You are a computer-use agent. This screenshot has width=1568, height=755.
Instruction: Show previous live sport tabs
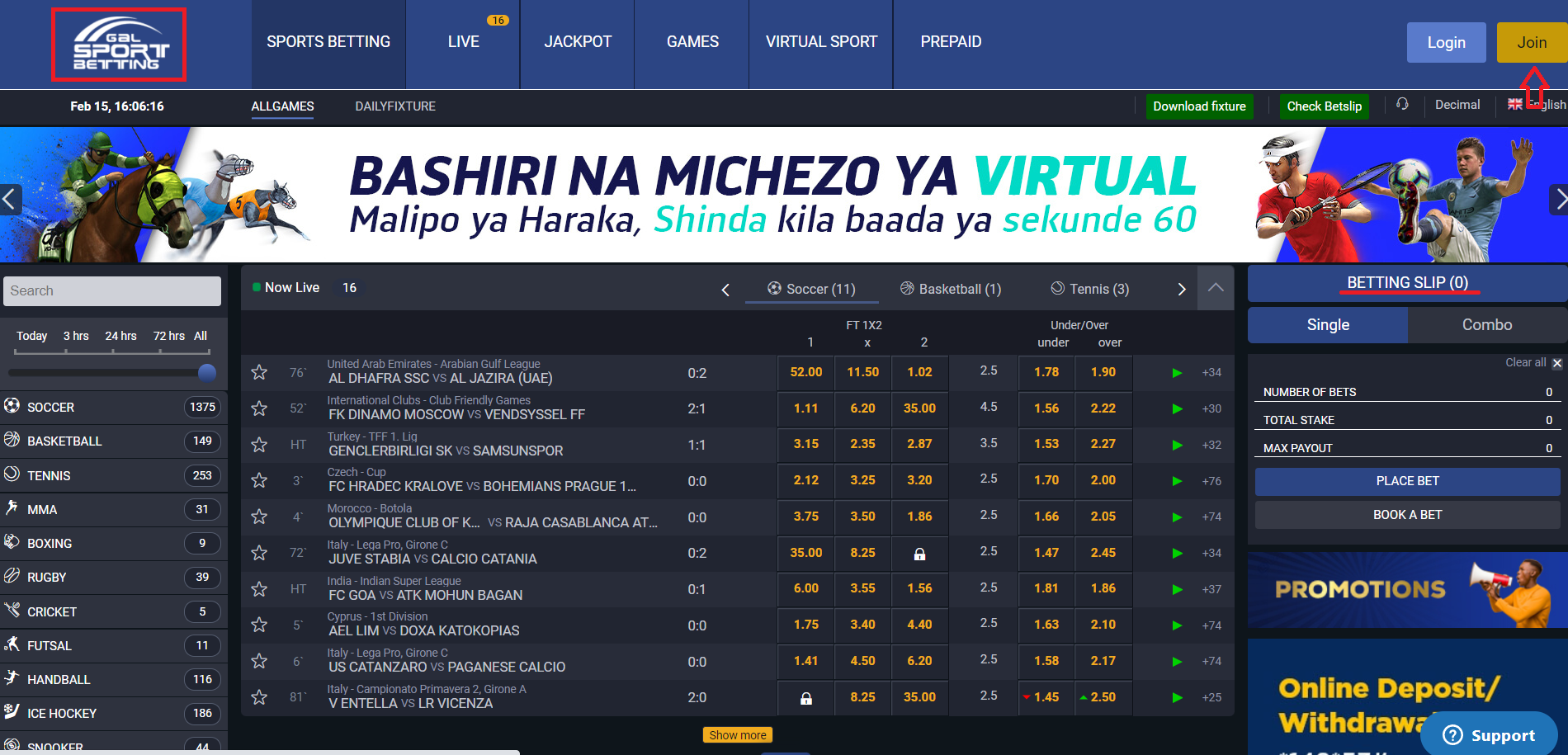tap(725, 290)
